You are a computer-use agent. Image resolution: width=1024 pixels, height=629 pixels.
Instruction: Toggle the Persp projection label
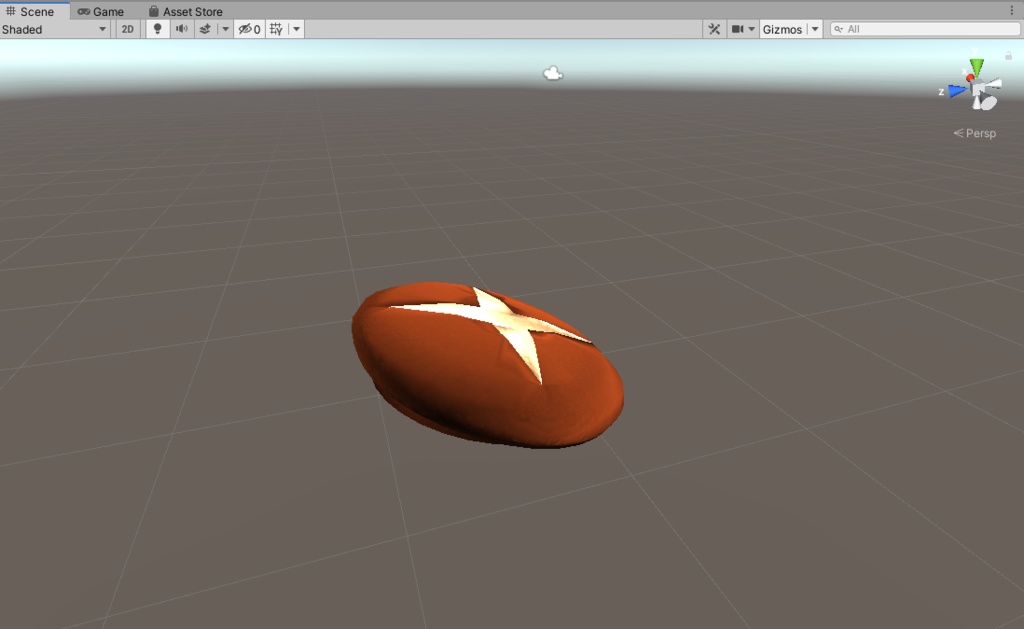[x=974, y=133]
